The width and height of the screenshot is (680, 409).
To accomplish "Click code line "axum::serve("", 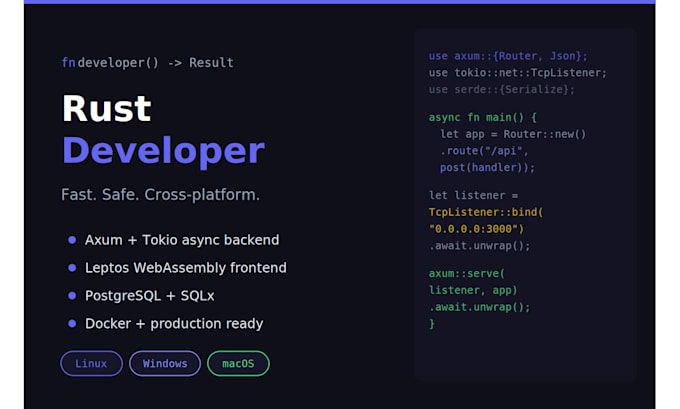I will (467, 274).
